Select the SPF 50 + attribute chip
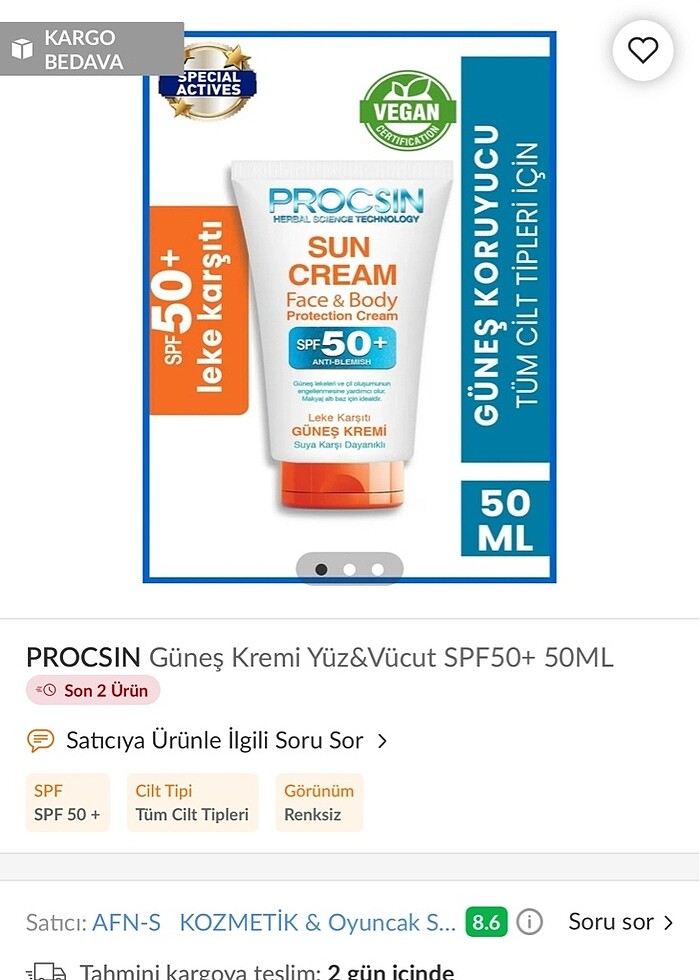 tap(68, 802)
